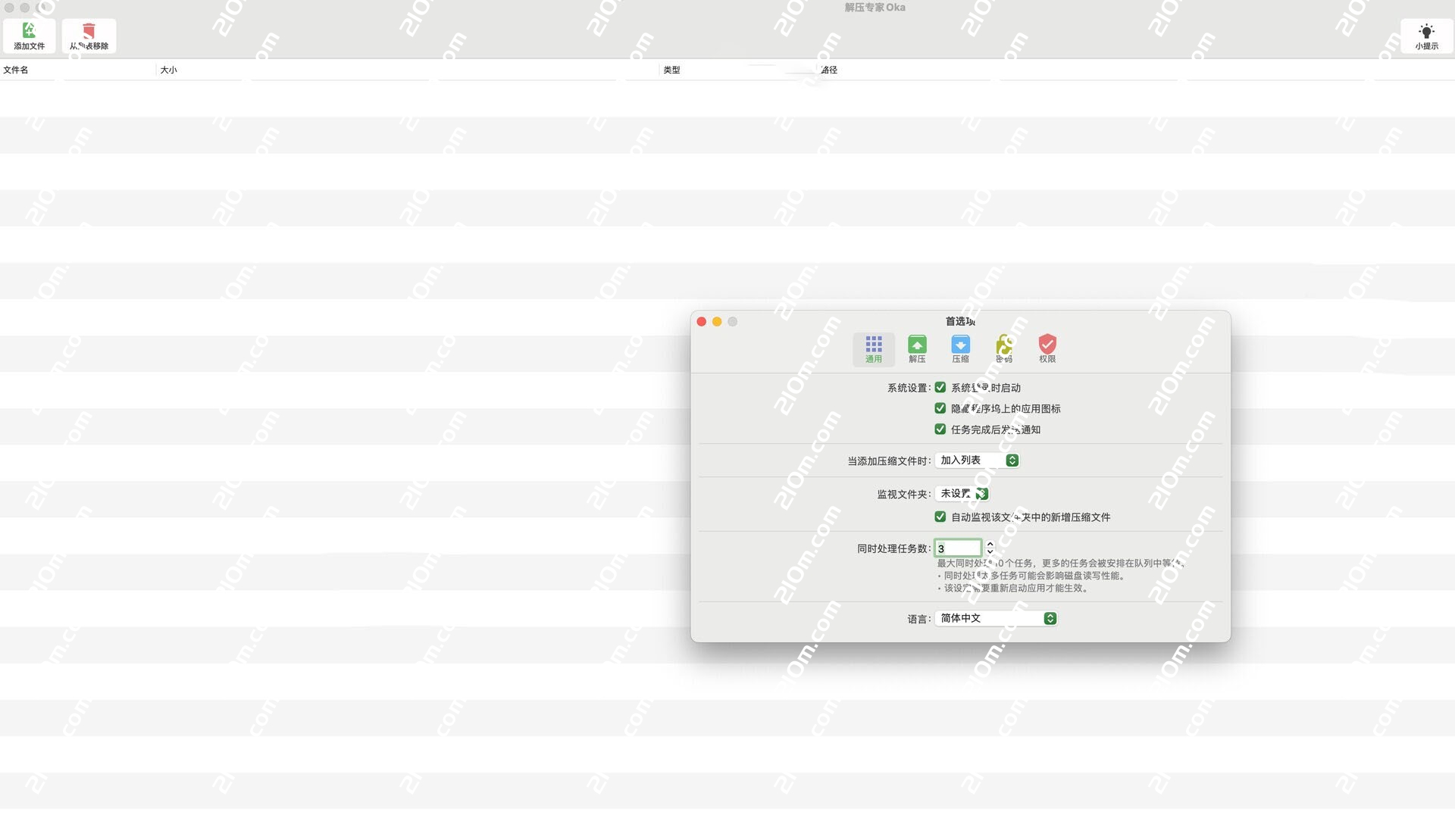Viewport: 1455px width, 840px height.
Task: Click the 从列表移除 toolbar icon
Action: (x=89, y=36)
